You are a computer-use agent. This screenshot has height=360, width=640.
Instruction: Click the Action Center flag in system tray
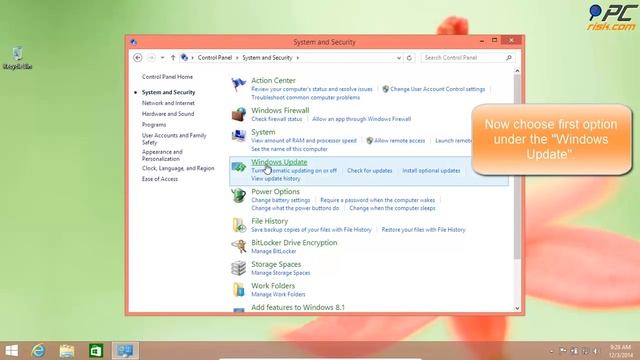pos(563,351)
